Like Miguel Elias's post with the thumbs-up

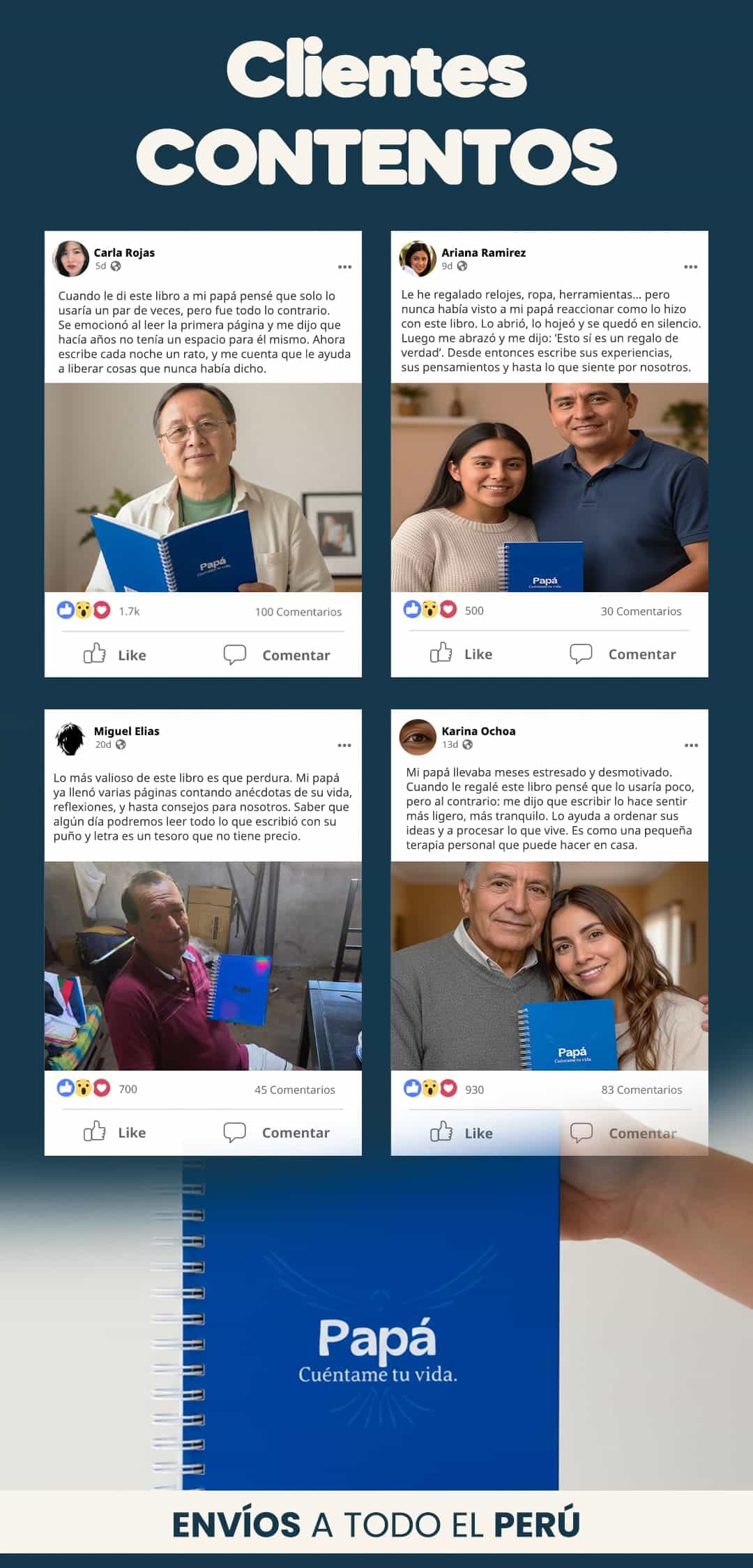pyautogui.click(x=114, y=1132)
